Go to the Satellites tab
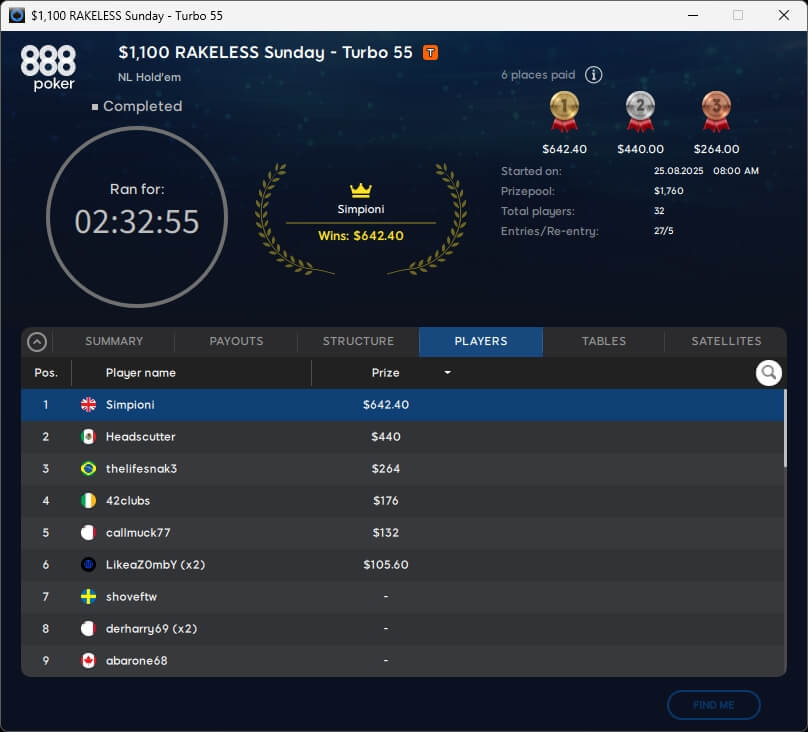 click(726, 341)
